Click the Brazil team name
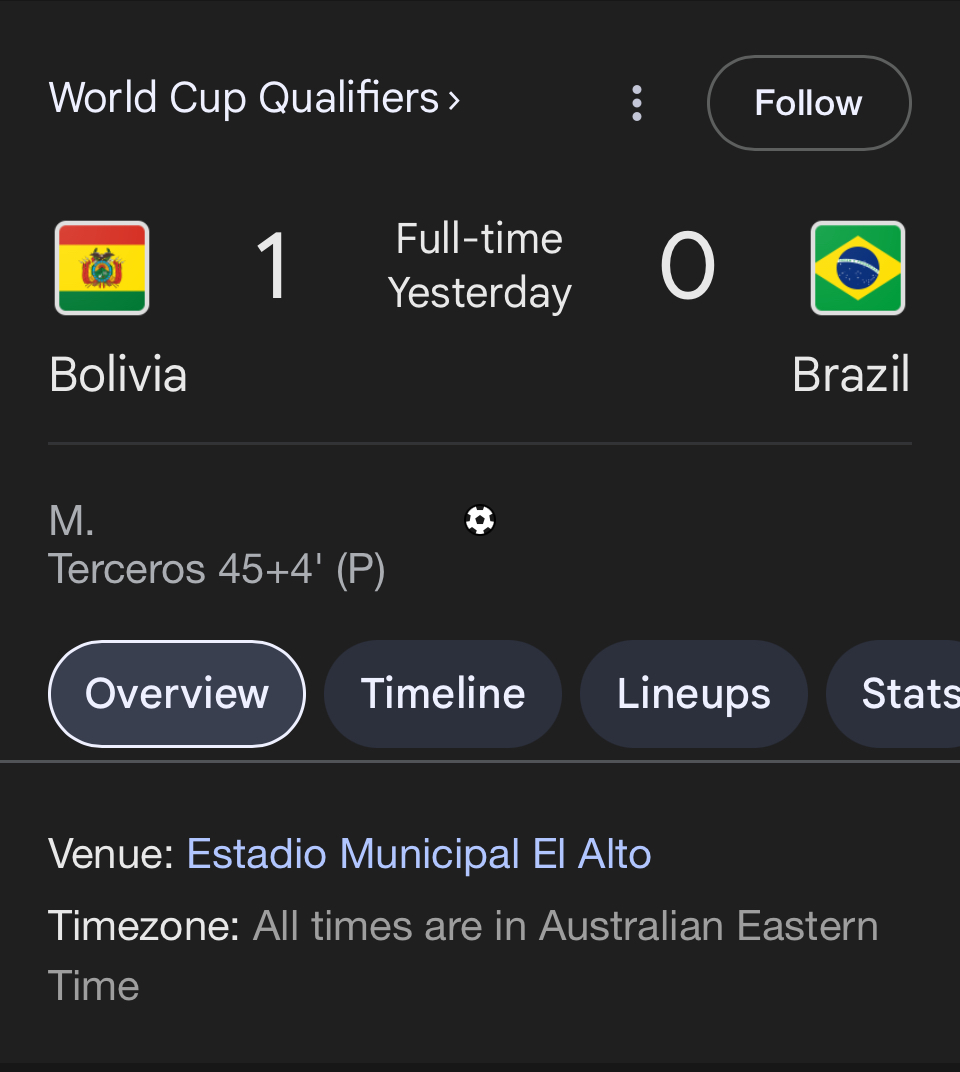Viewport: 960px width, 1072px height. click(851, 374)
